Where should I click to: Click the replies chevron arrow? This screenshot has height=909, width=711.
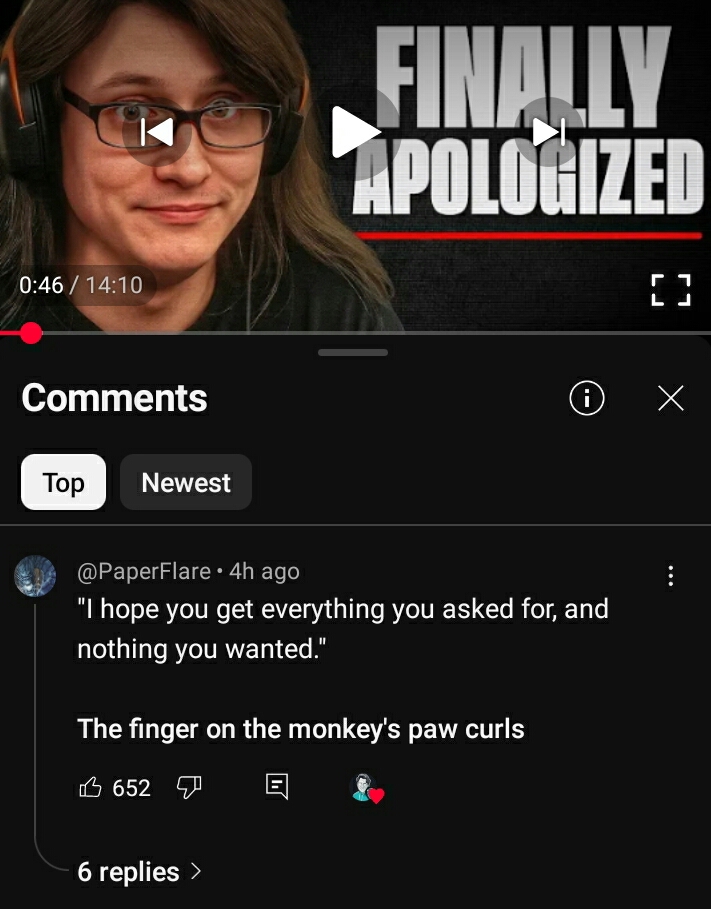click(x=196, y=871)
